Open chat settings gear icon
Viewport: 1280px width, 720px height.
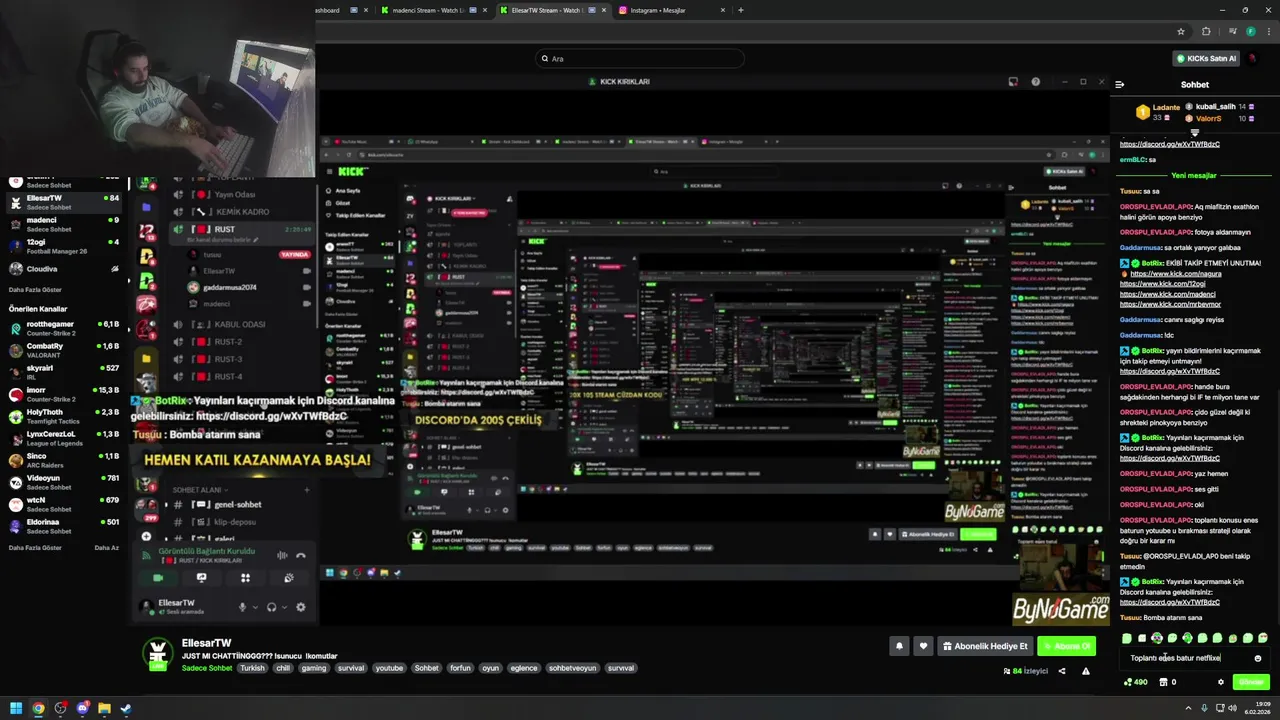[1220, 682]
